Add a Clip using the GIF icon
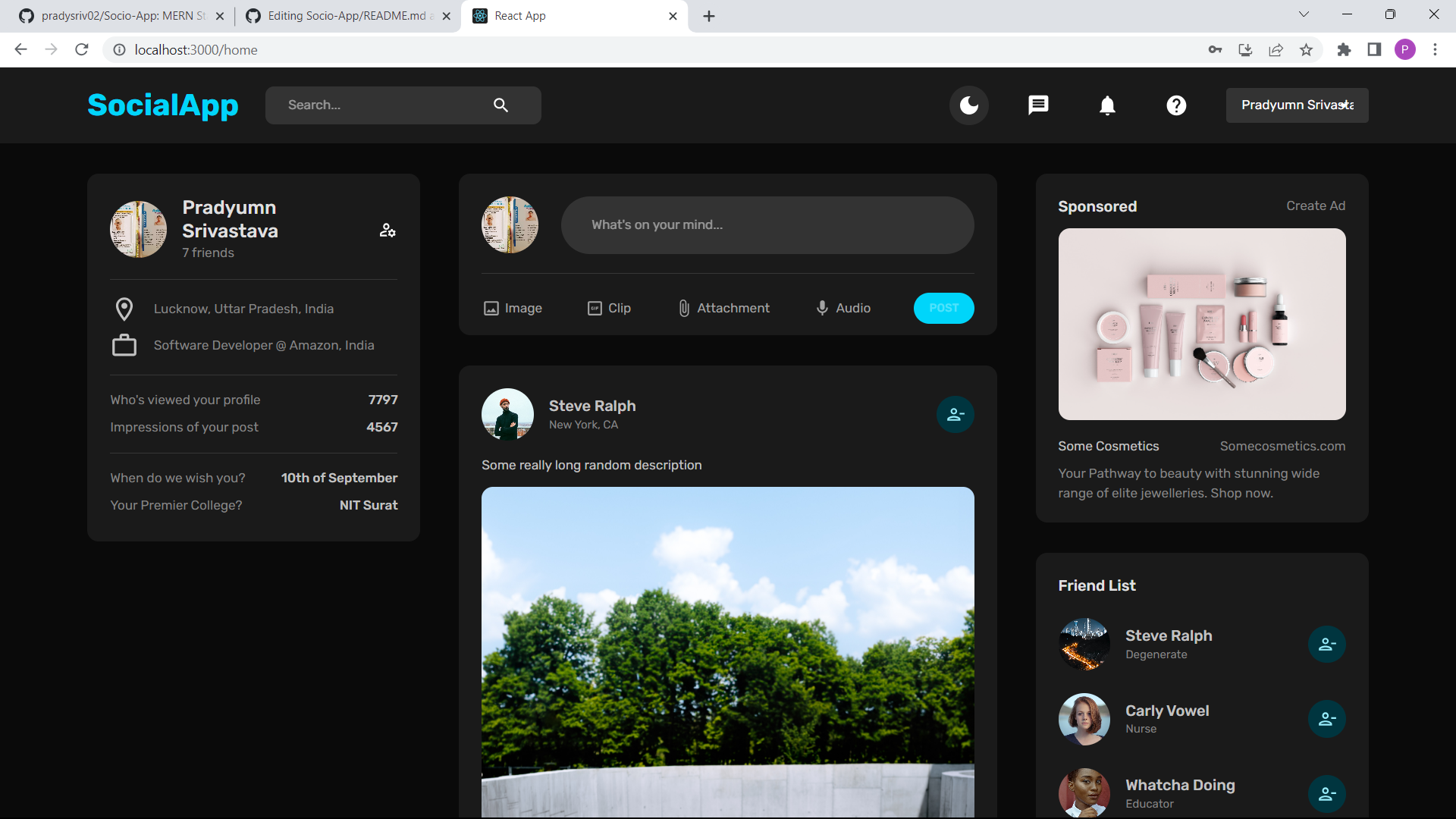Image resolution: width=1456 pixels, height=819 pixels. coord(610,308)
